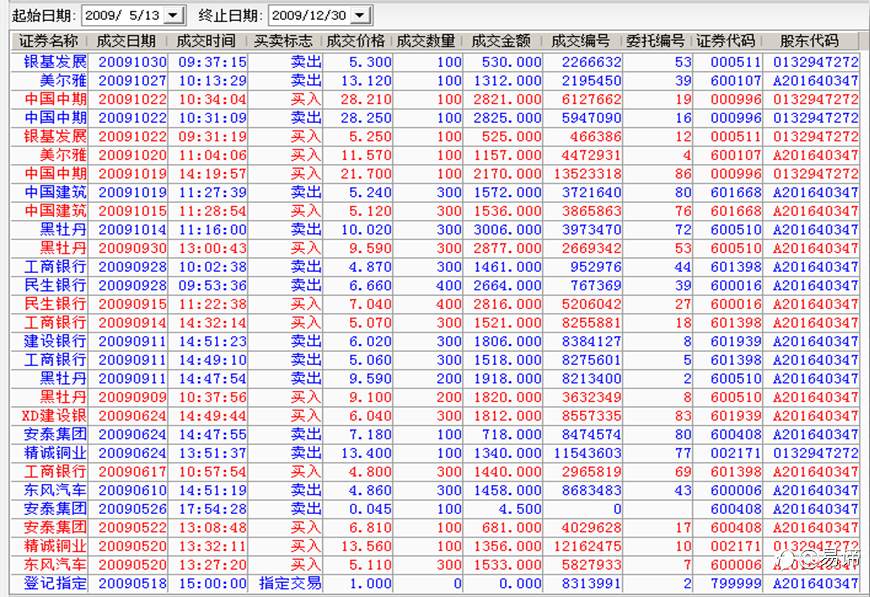Click trade time 10:31:09

click(x=213, y=118)
